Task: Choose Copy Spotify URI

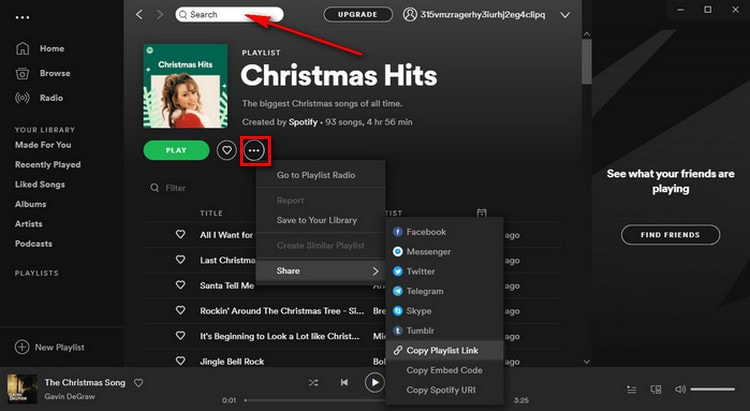Action: coord(444,390)
